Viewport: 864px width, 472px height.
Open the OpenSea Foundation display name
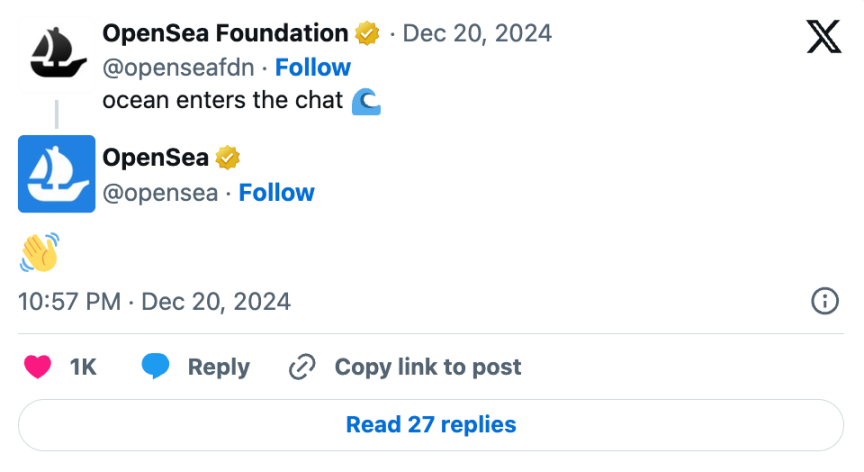pyautogui.click(x=225, y=33)
